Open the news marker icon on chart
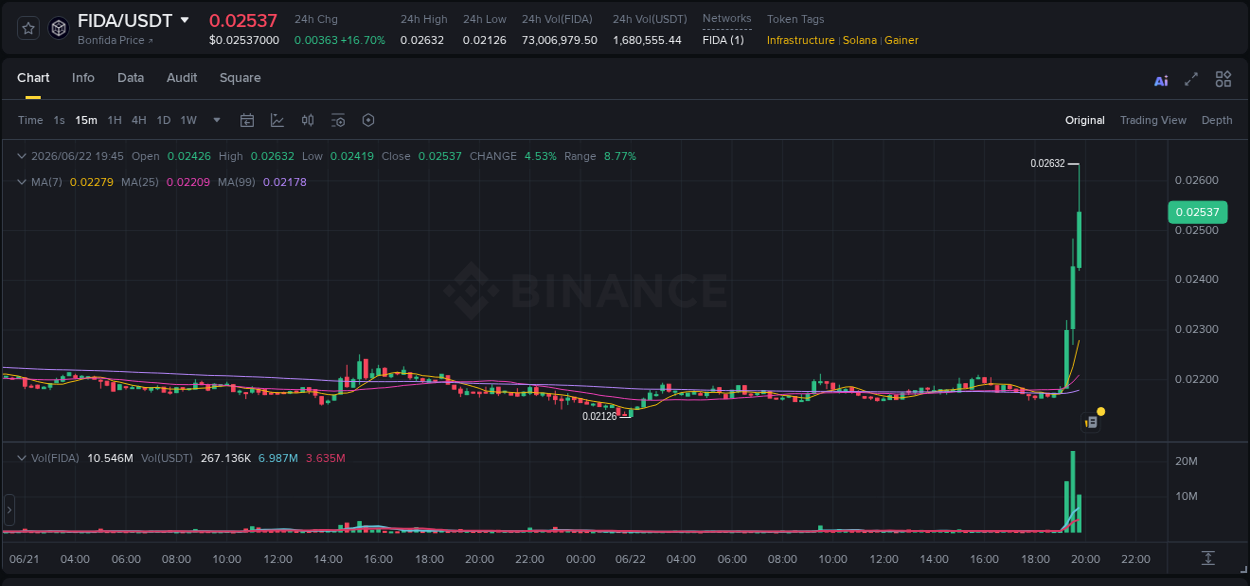 pyautogui.click(x=1092, y=423)
